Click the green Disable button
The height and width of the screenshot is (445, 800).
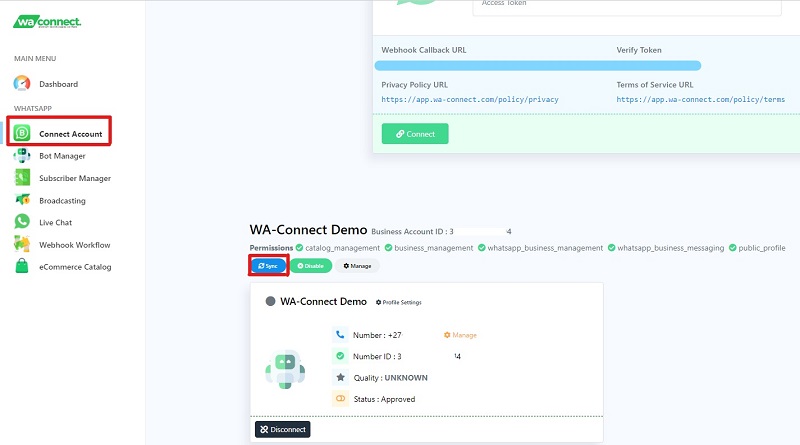(311, 266)
